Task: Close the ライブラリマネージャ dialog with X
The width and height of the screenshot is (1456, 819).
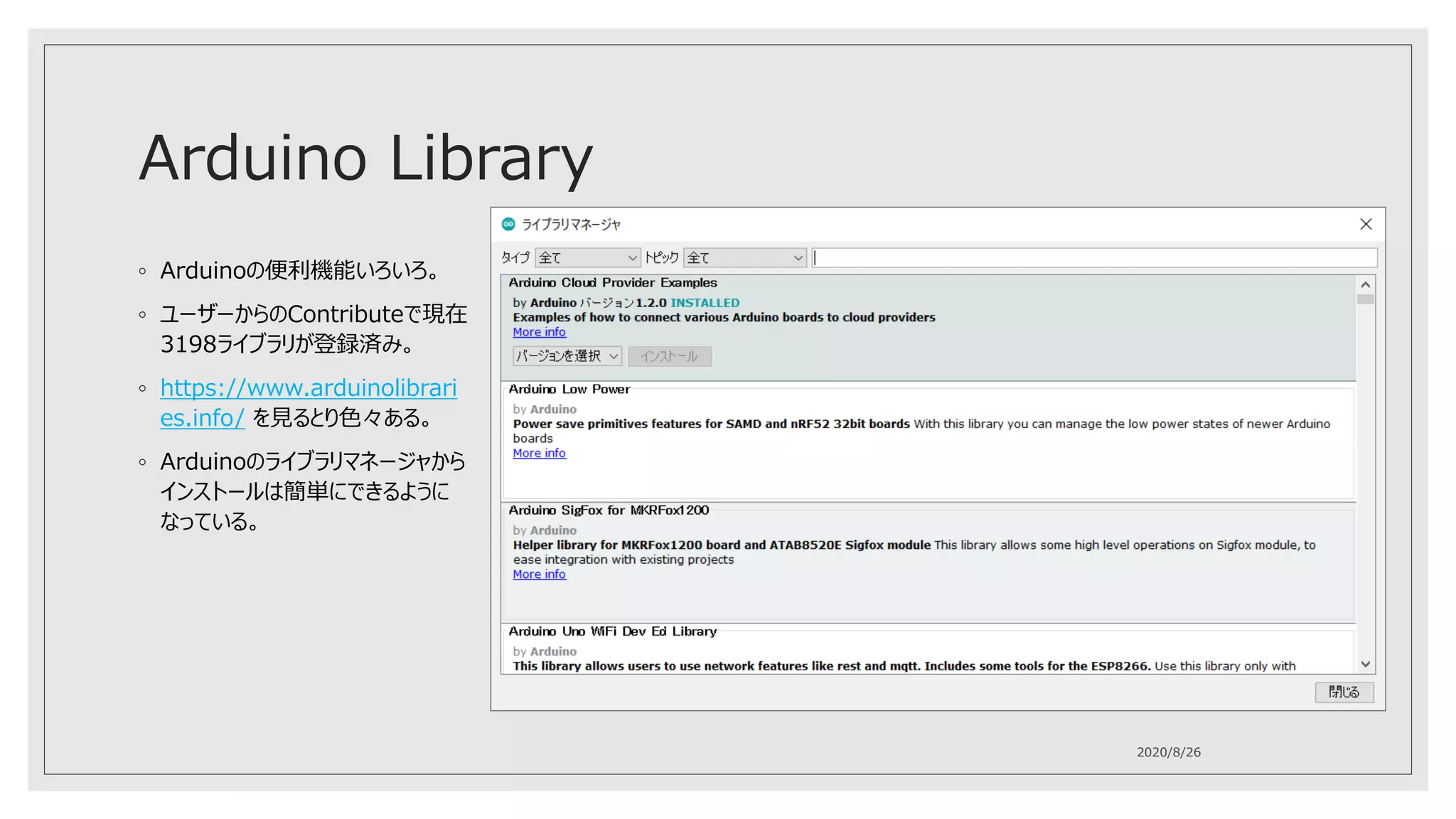Action: [1366, 224]
